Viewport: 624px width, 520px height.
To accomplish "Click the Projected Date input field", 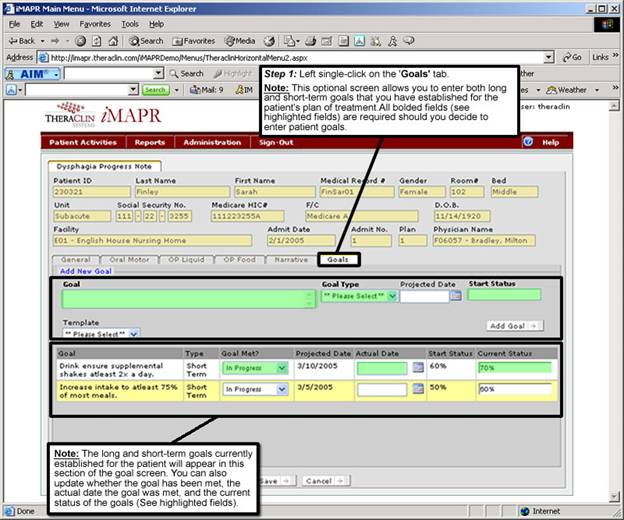I will click(425, 296).
